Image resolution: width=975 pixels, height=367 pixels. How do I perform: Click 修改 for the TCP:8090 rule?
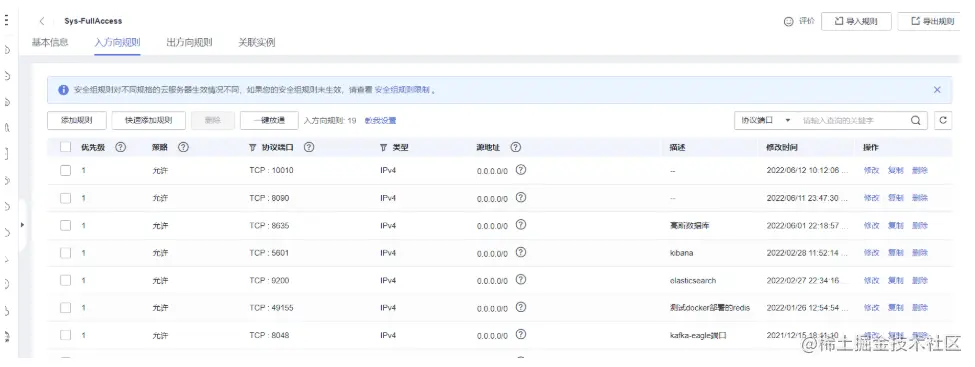point(871,198)
